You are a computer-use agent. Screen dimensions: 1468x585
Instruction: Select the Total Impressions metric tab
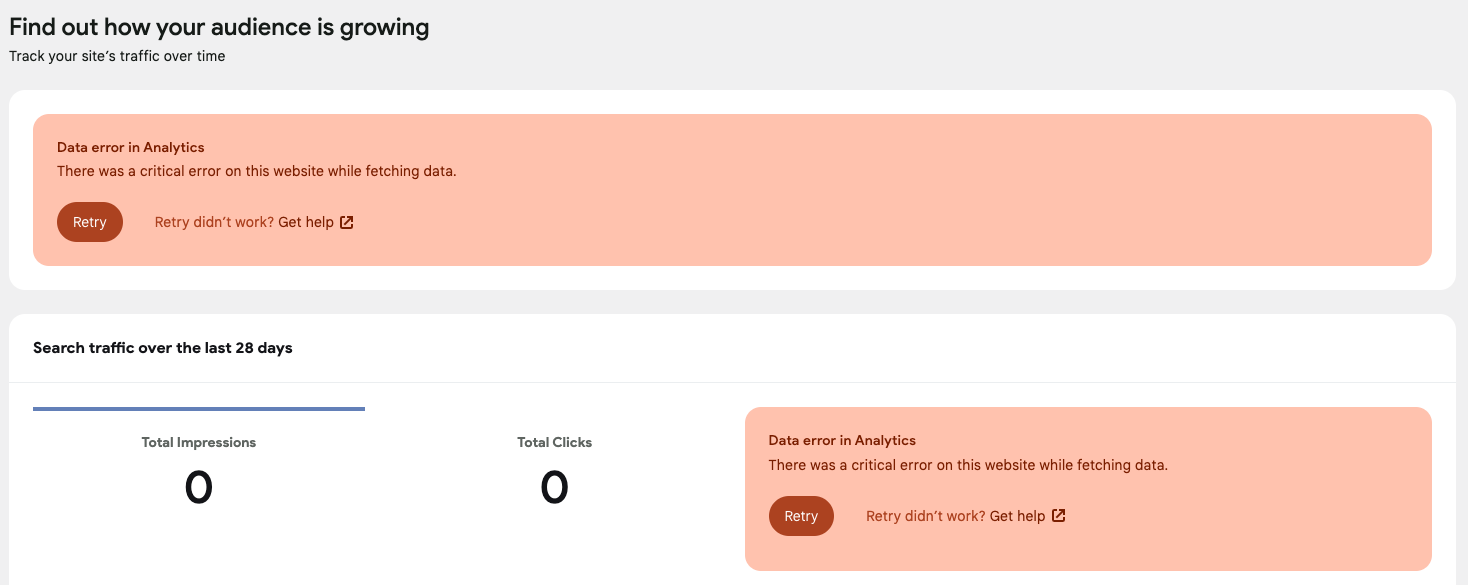198,441
